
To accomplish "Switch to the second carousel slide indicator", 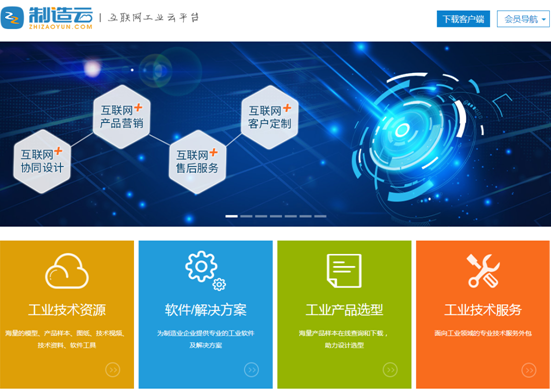I will pos(246,216).
